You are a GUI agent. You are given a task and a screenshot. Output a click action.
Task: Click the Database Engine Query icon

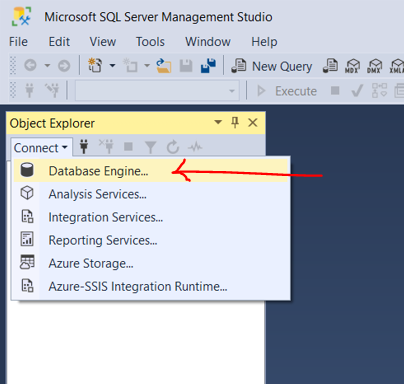click(x=330, y=66)
